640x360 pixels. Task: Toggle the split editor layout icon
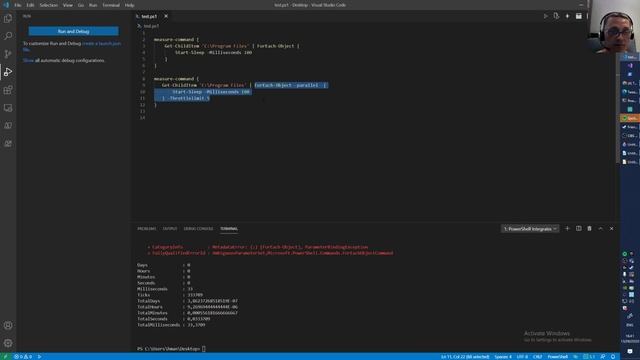pyautogui.click(x=578, y=16)
